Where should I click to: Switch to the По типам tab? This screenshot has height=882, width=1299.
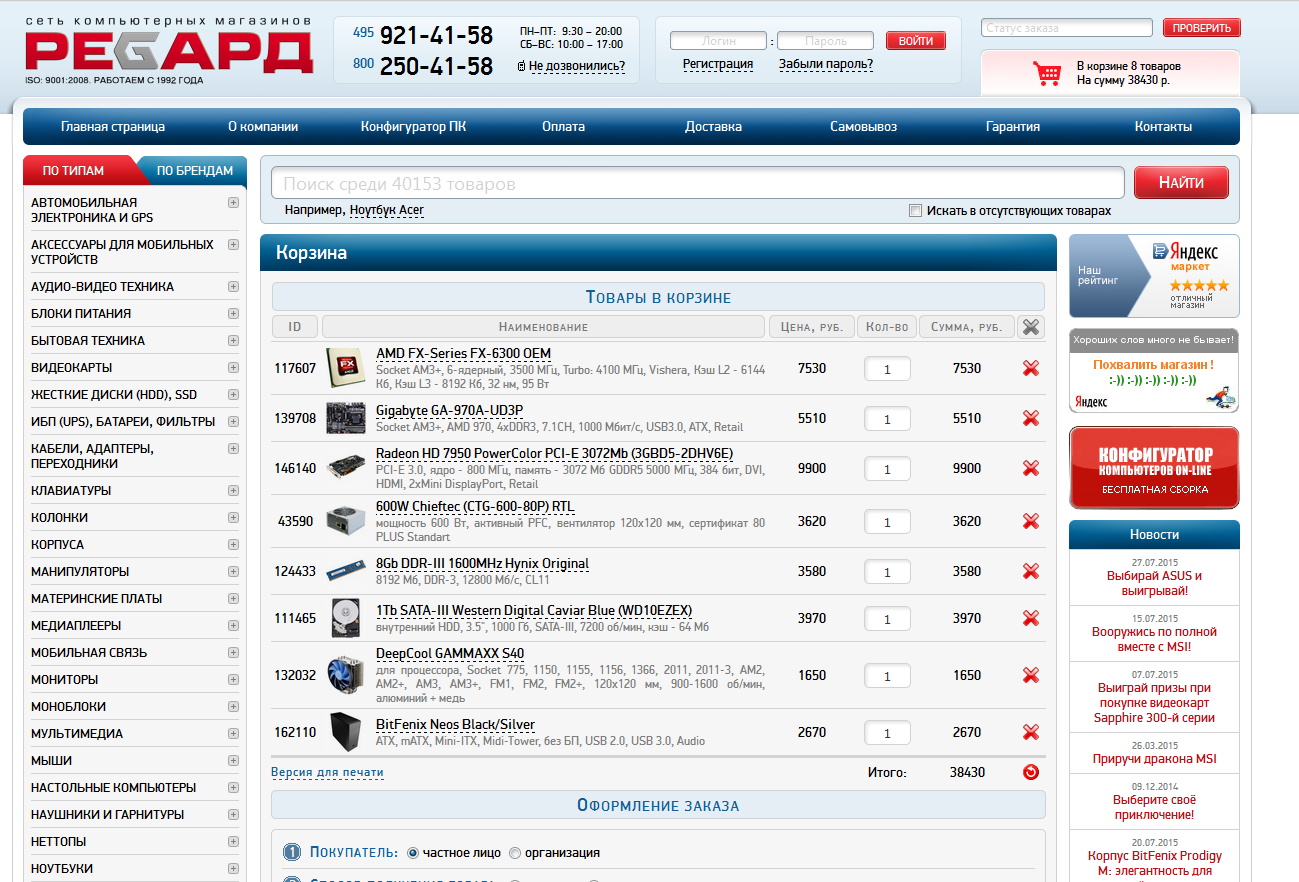point(73,171)
